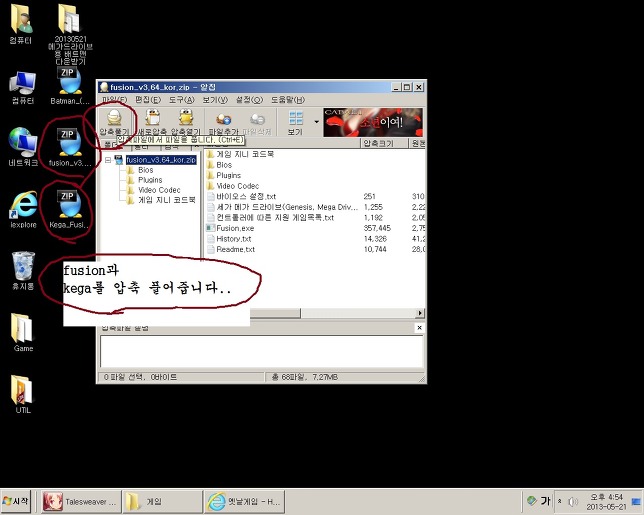644x515 pixels.
Task: Click the 네트워크 network desktop icon
Action: 23,147
